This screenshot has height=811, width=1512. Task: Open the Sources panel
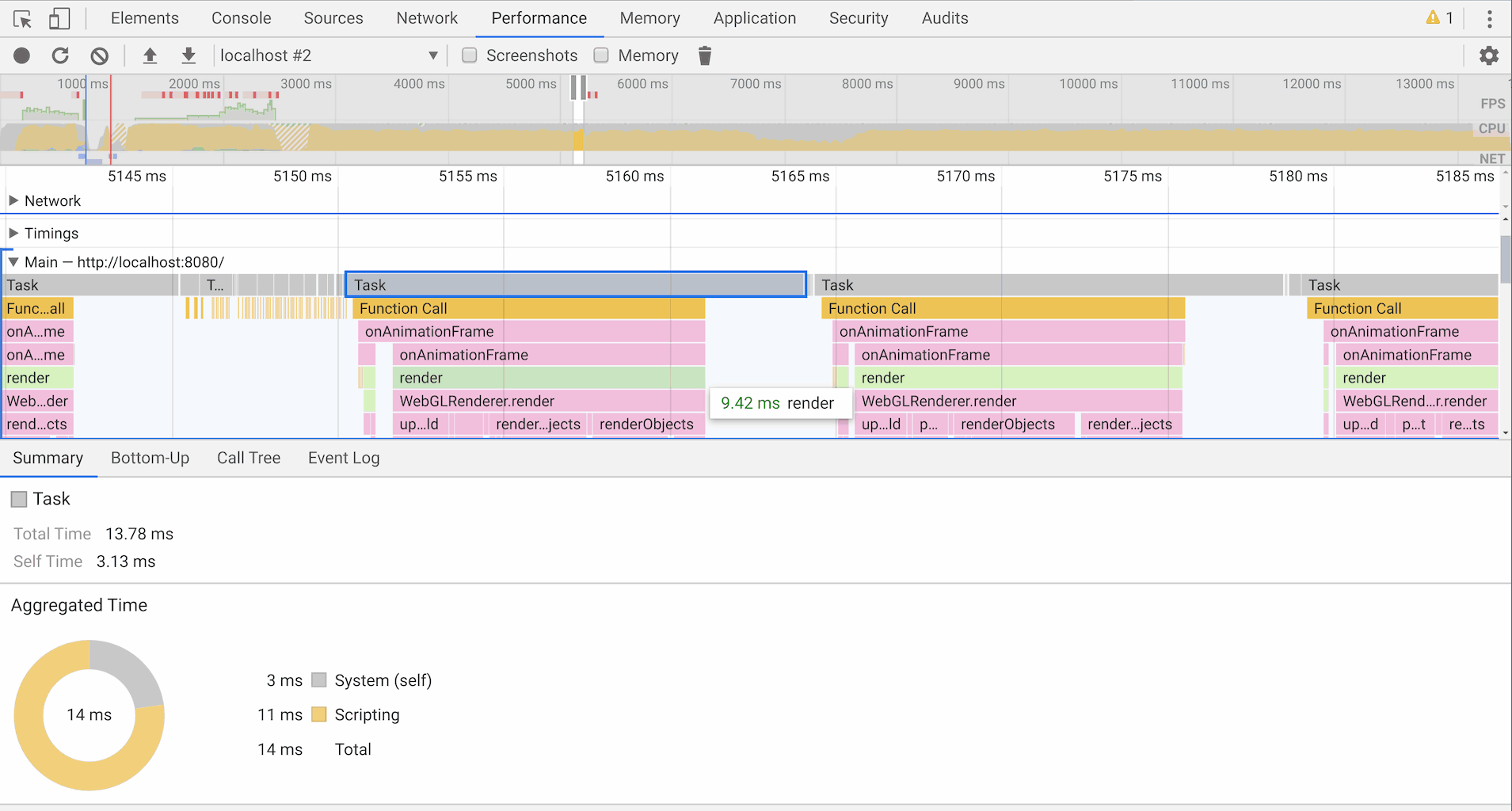point(333,18)
